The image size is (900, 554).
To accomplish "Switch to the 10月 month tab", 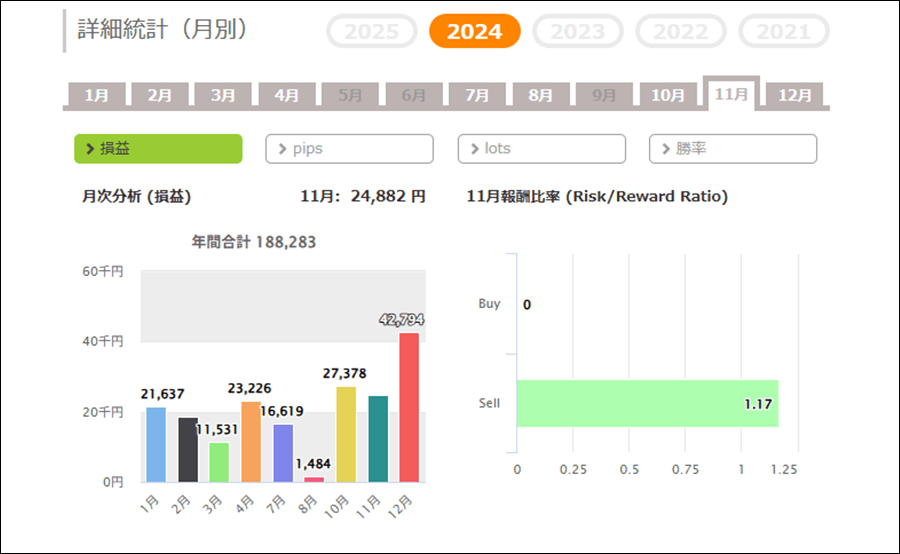I will [667, 96].
